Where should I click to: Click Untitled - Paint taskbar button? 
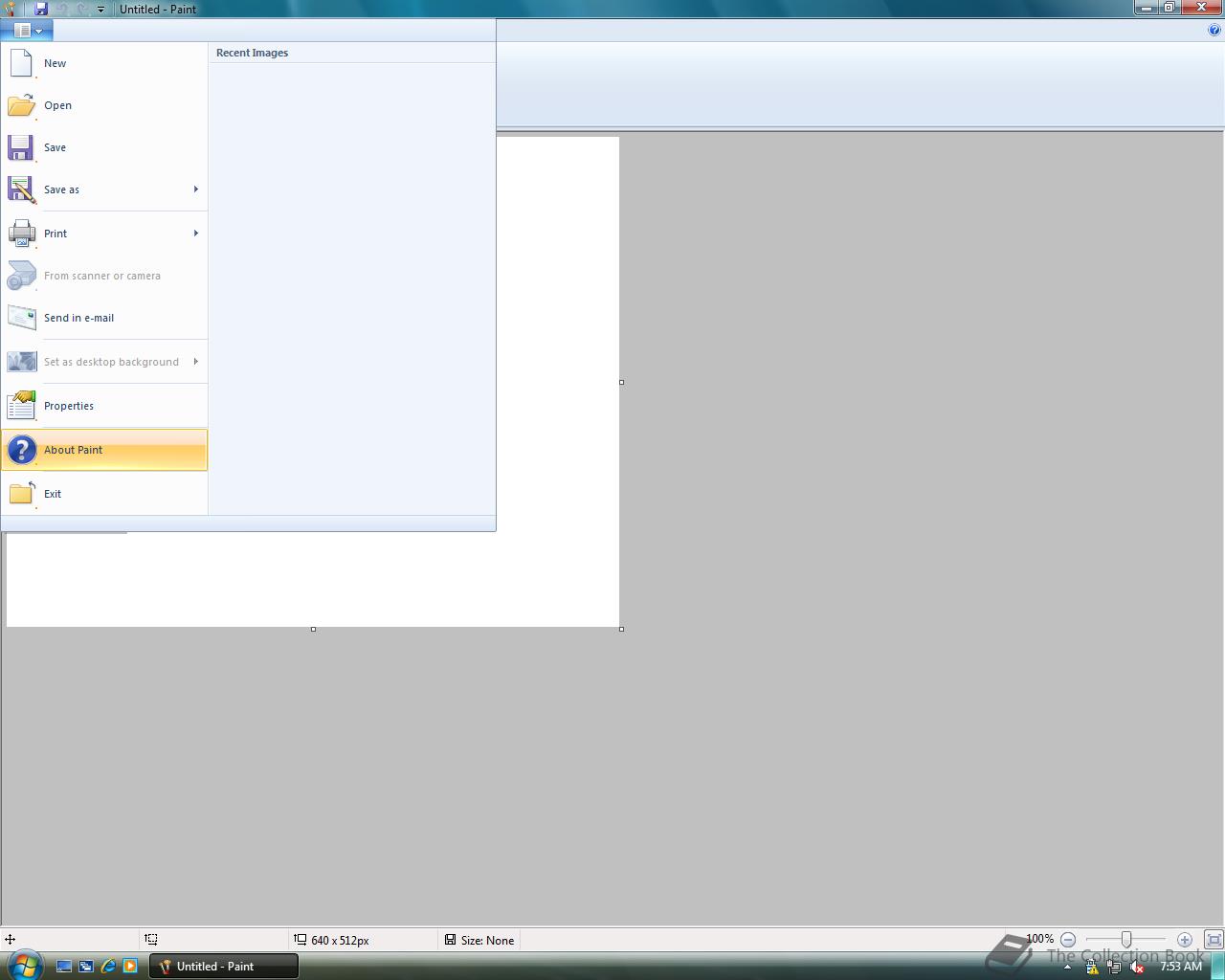(x=224, y=967)
